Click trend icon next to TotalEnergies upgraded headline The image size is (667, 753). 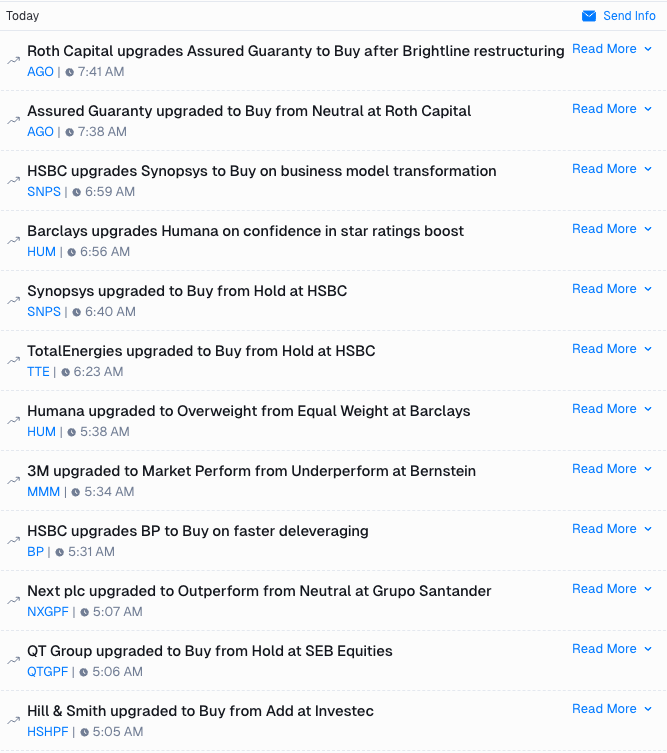coord(13,361)
